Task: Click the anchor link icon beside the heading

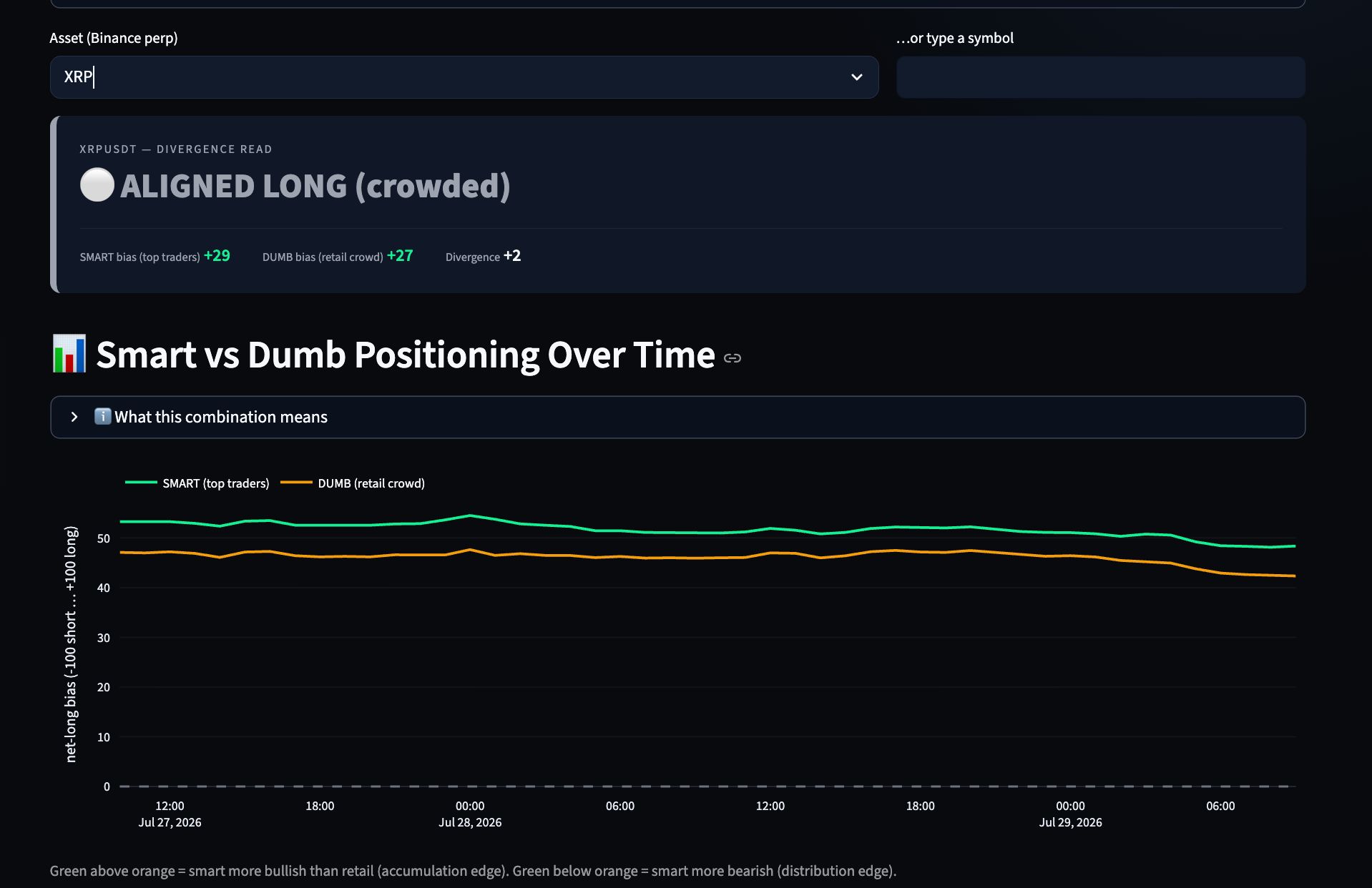Action: (732, 357)
